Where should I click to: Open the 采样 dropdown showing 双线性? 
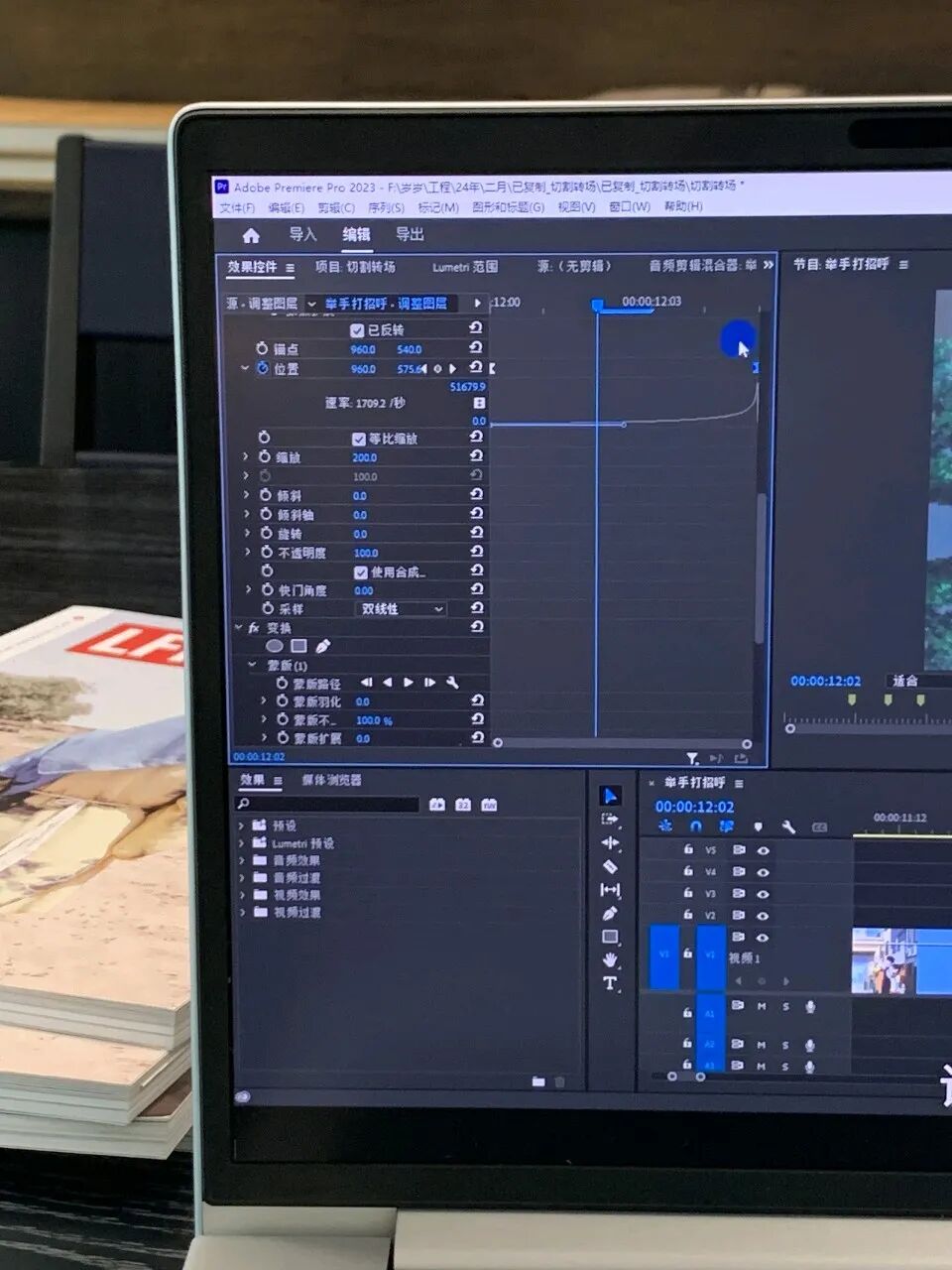401,609
